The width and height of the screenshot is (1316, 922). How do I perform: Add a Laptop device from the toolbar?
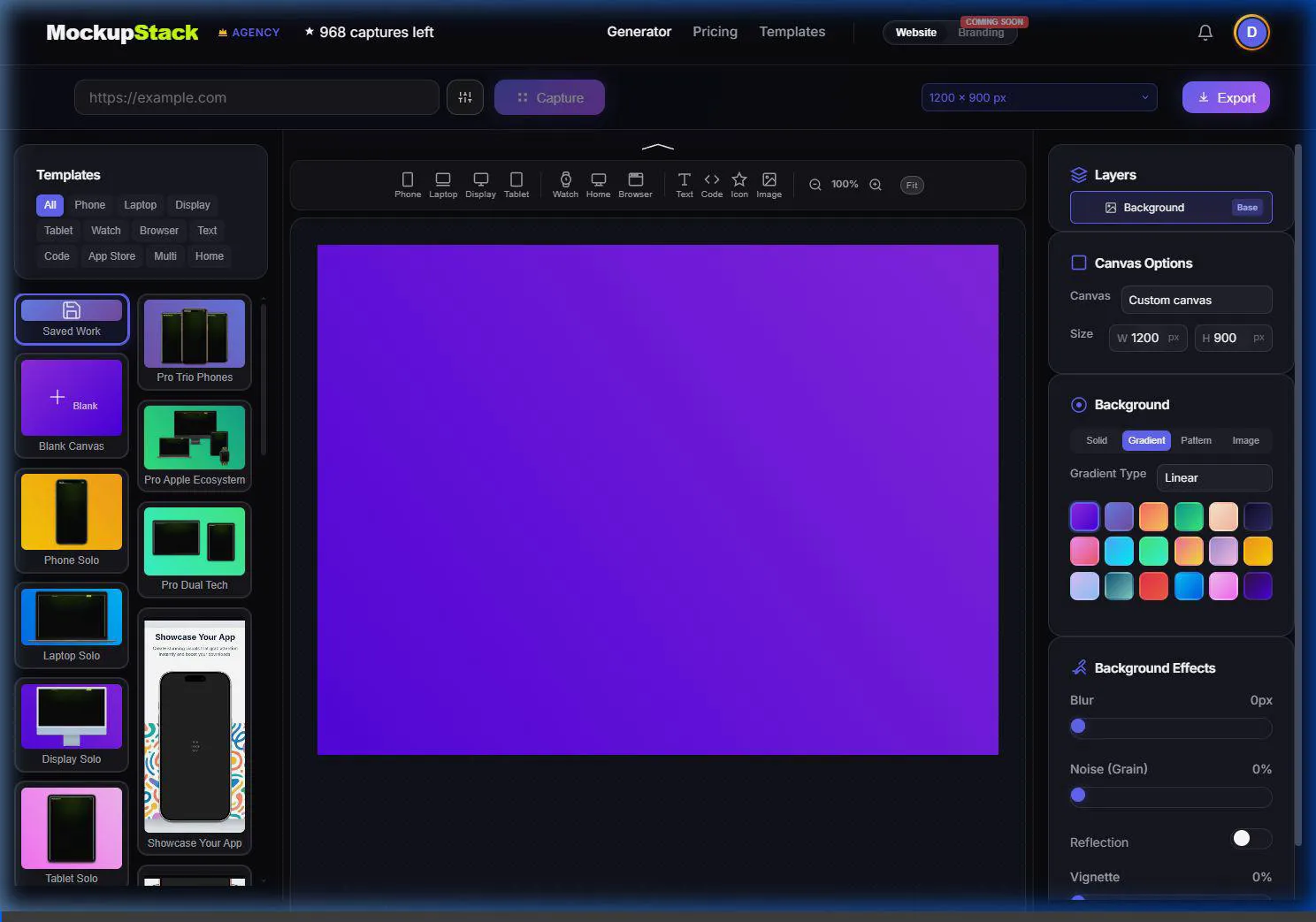443,185
